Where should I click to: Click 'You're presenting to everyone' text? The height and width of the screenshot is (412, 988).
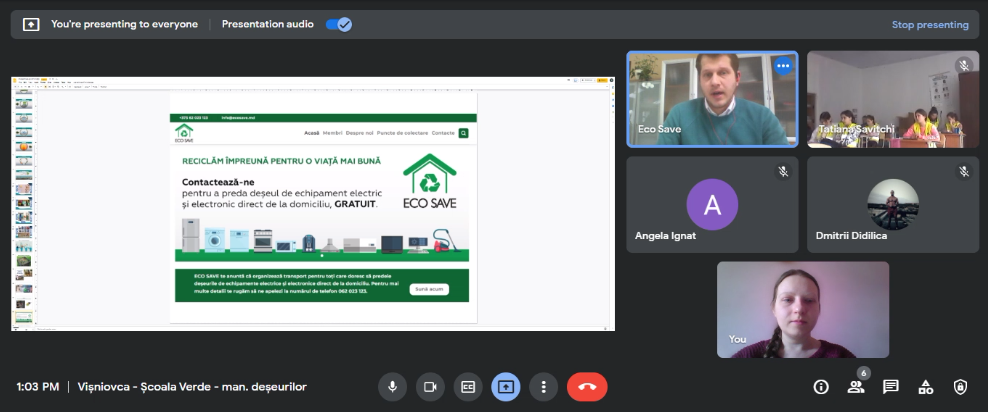point(124,25)
